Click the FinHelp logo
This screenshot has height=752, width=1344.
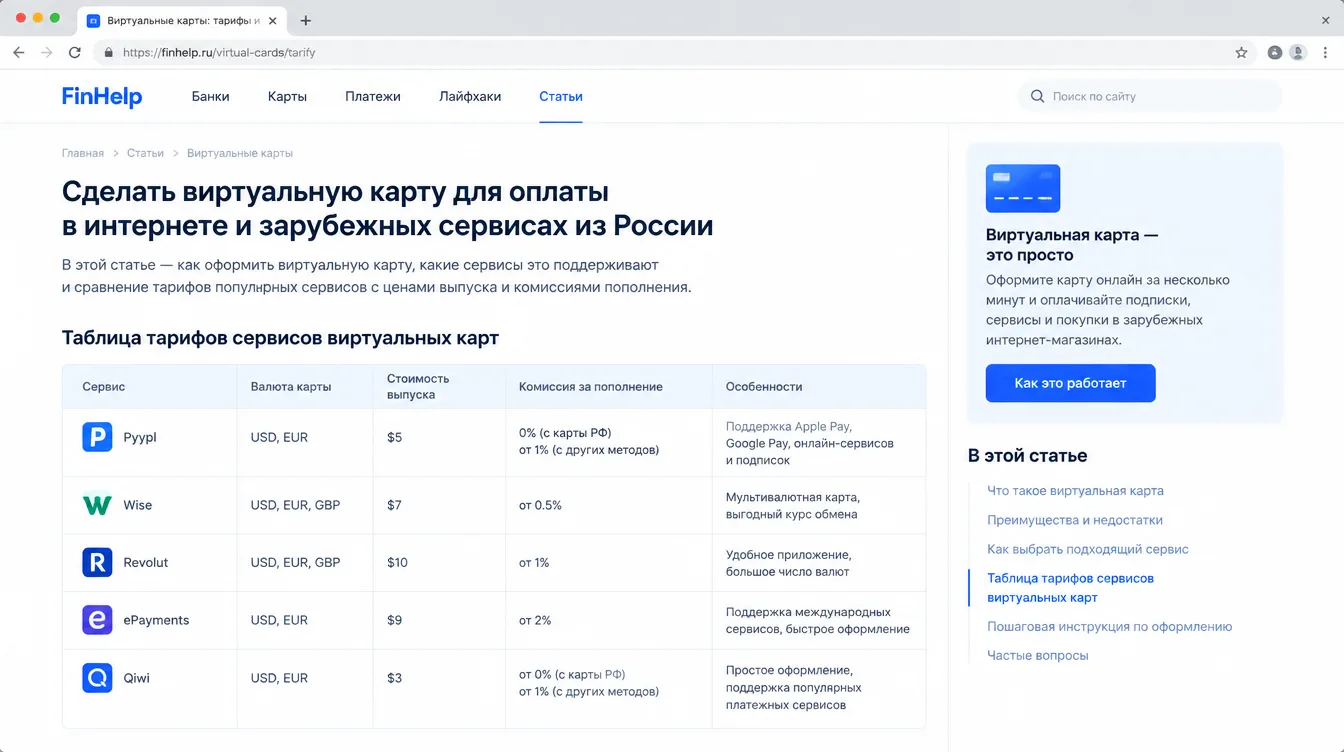pyautogui.click(x=102, y=97)
